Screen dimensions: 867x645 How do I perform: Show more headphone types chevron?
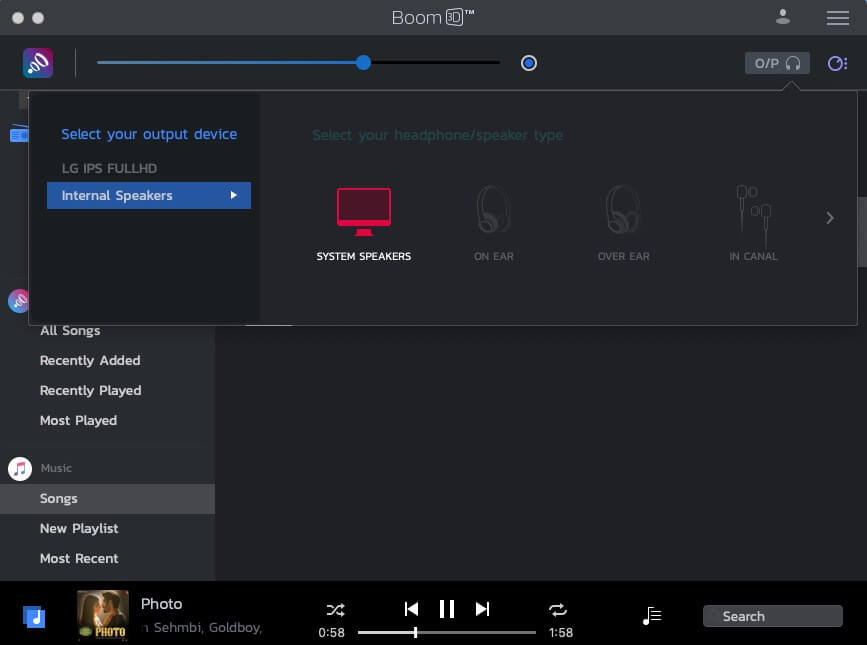(x=830, y=218)
